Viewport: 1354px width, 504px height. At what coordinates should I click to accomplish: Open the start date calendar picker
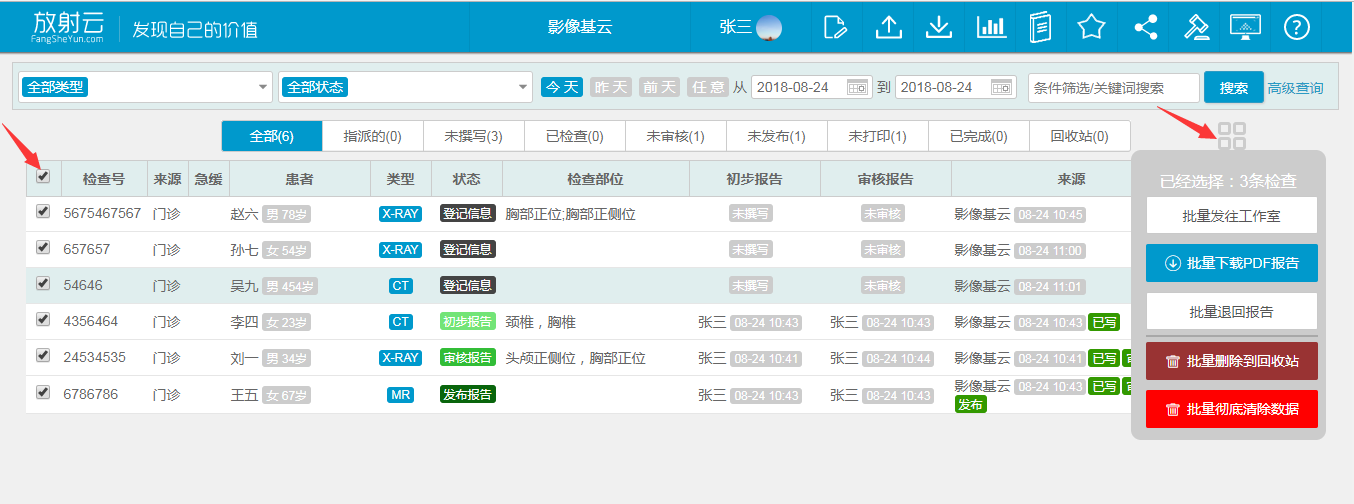[857, 87]
